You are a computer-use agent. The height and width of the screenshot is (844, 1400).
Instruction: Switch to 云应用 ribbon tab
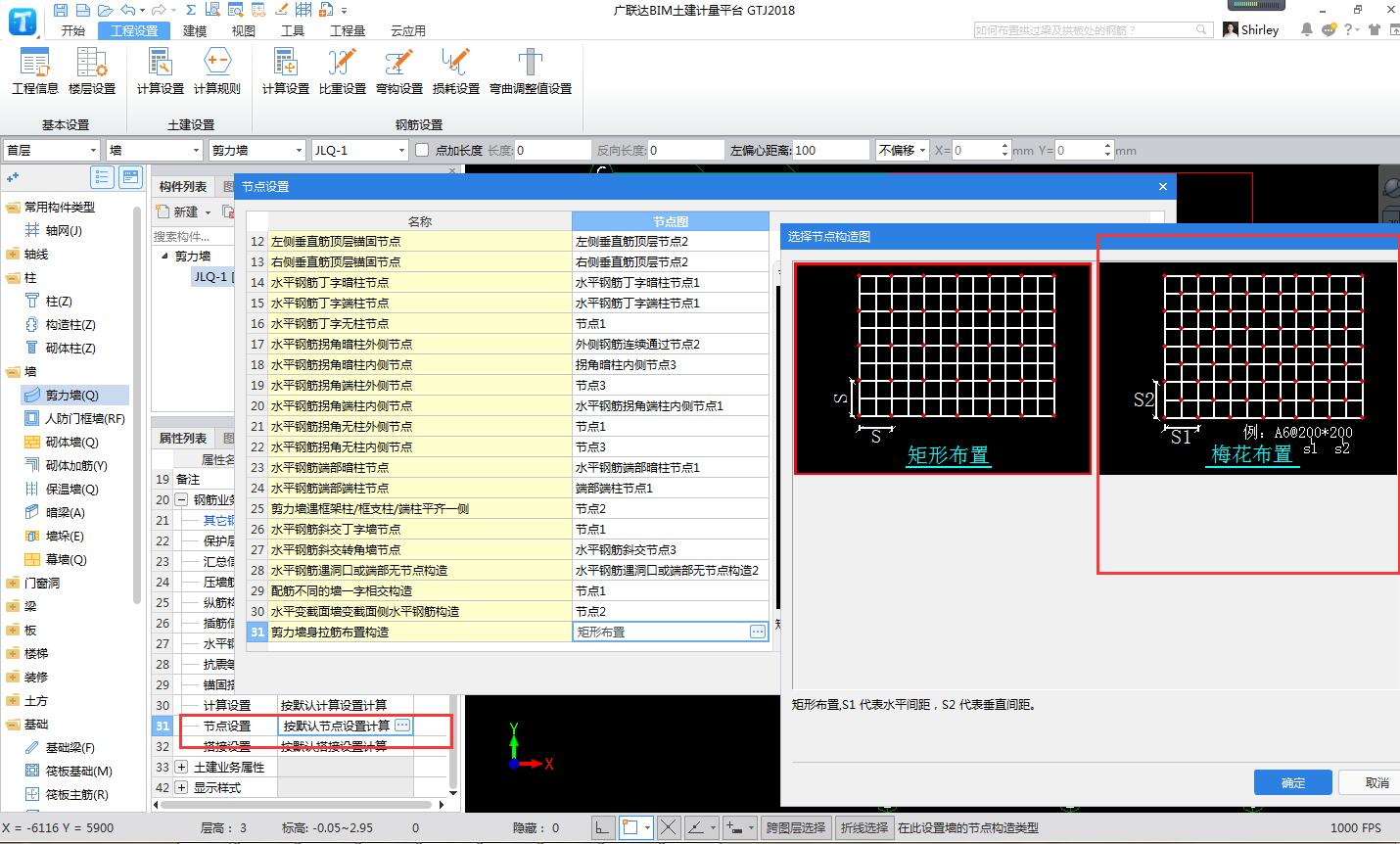[408, 30]
